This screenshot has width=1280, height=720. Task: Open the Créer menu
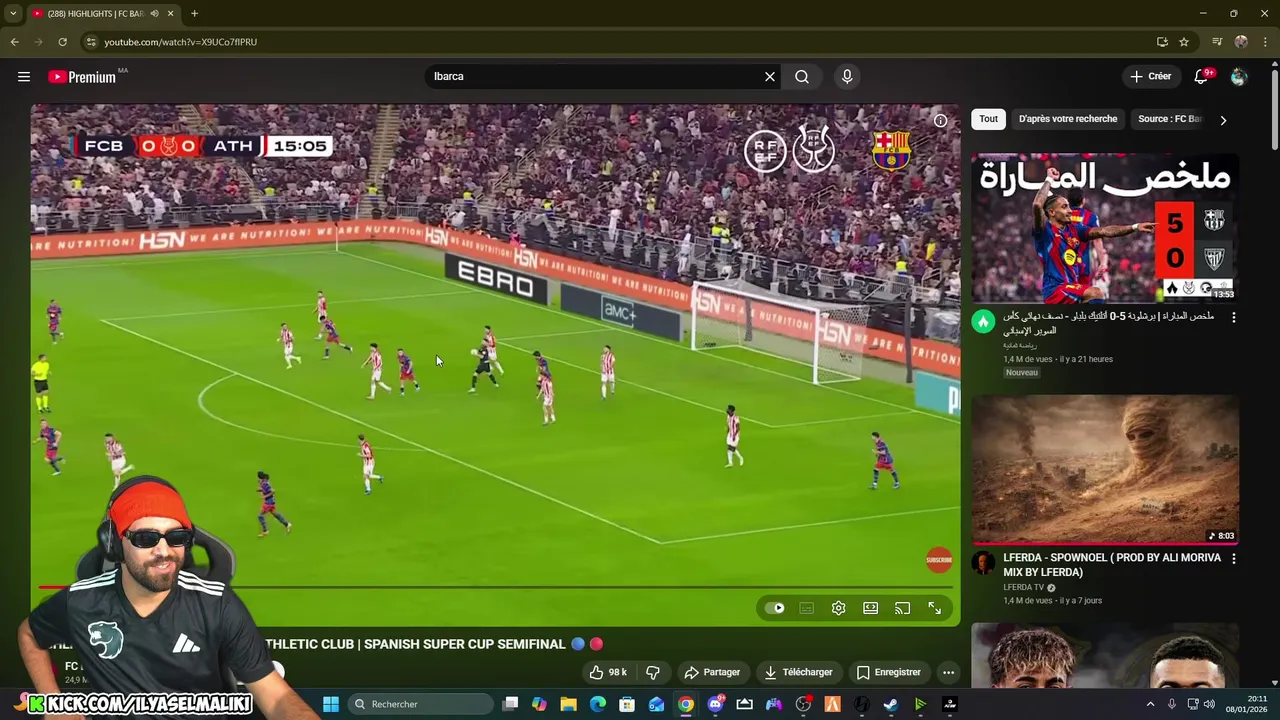click(x=1150, y=77)
